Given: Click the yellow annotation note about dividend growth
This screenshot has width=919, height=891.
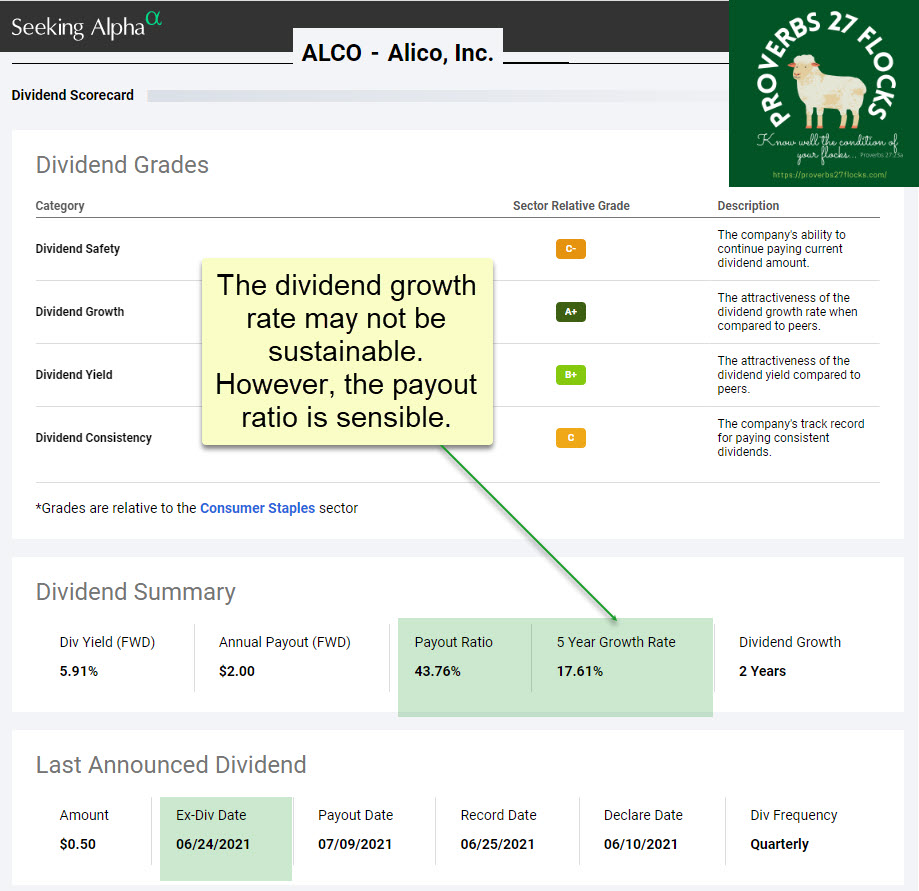Looking at the screenshot, I should (x=347, y=351).
